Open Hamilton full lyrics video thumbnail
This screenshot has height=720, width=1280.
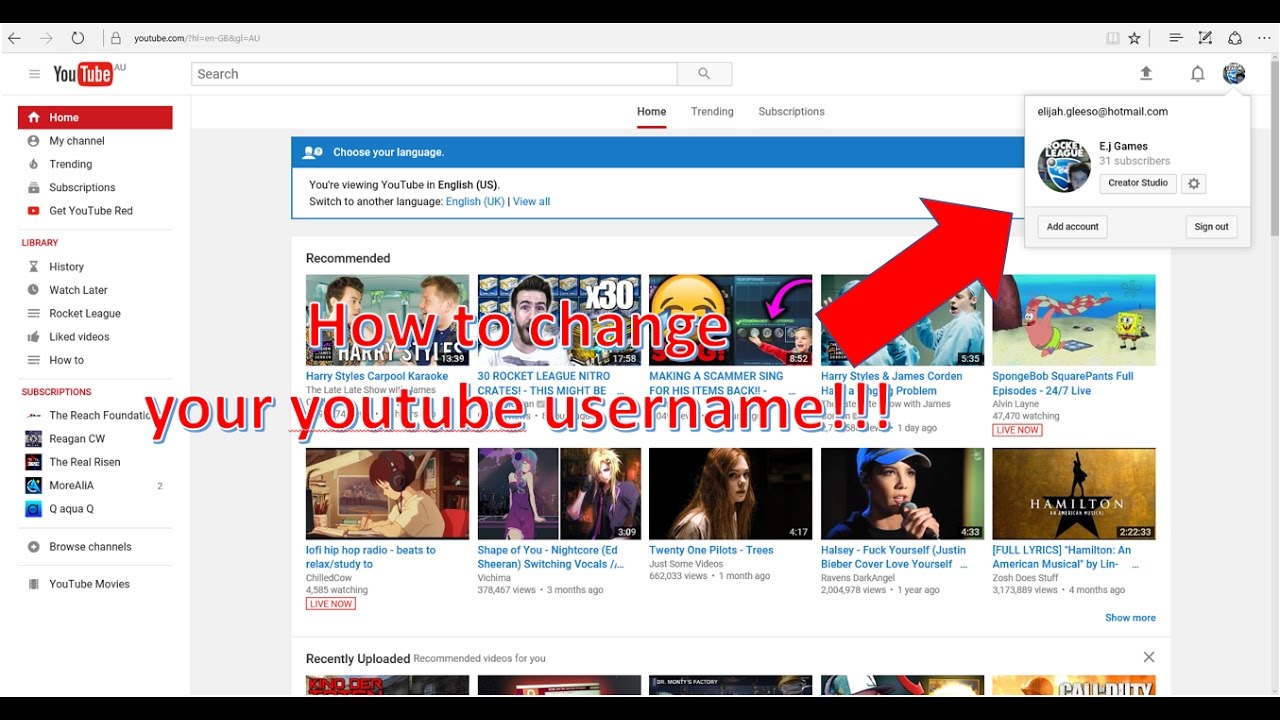click(x=1074, y=494)
